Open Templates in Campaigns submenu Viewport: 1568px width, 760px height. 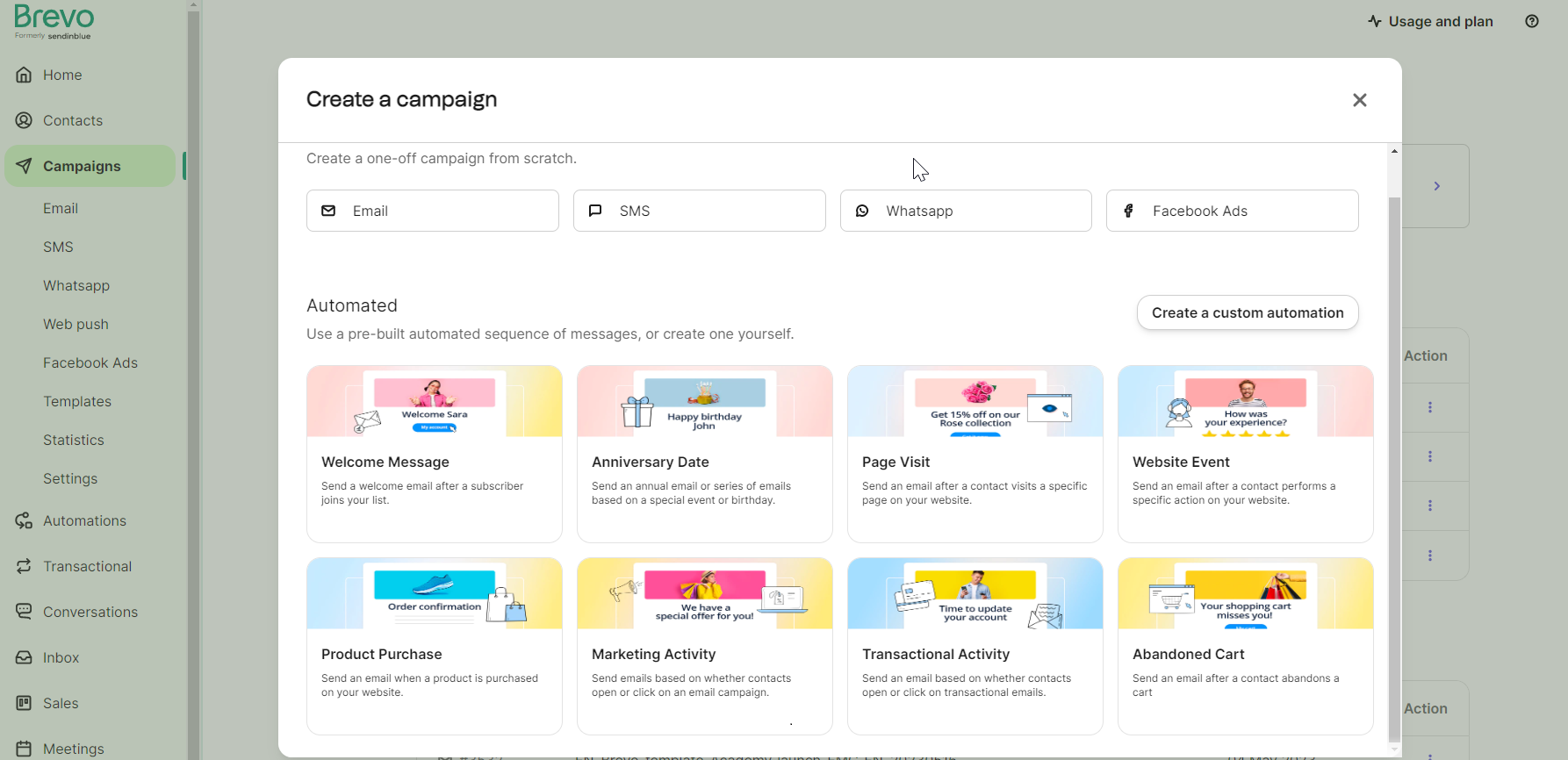77,402
